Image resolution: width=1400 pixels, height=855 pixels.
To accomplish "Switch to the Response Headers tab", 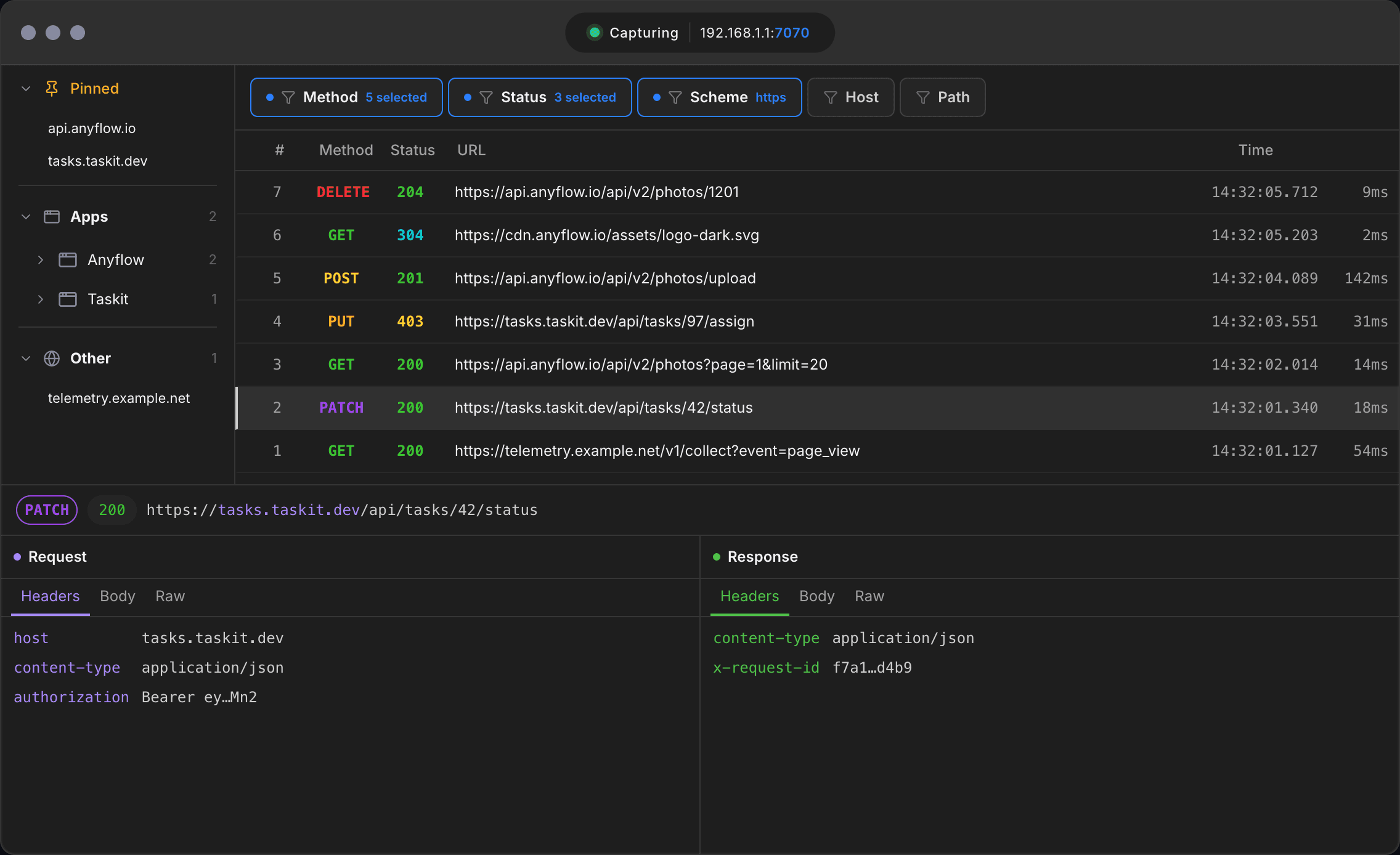I will pos(750,596).
